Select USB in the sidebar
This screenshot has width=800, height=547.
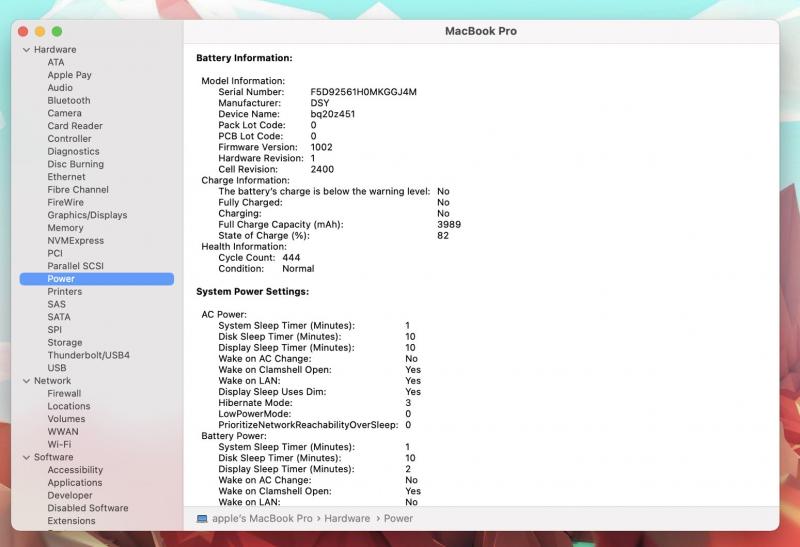pos(57,368)
